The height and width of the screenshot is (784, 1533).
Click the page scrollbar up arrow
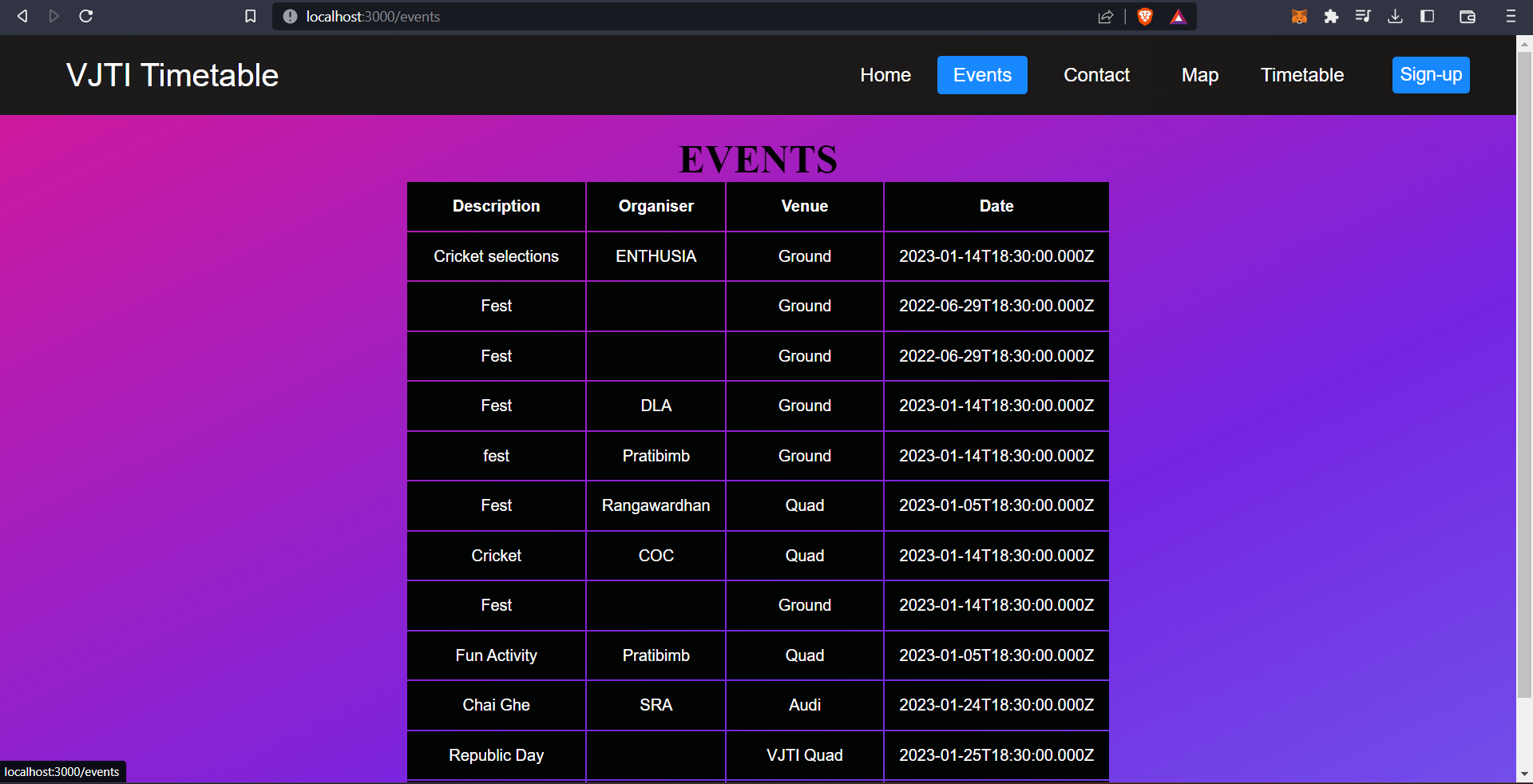1524,45
